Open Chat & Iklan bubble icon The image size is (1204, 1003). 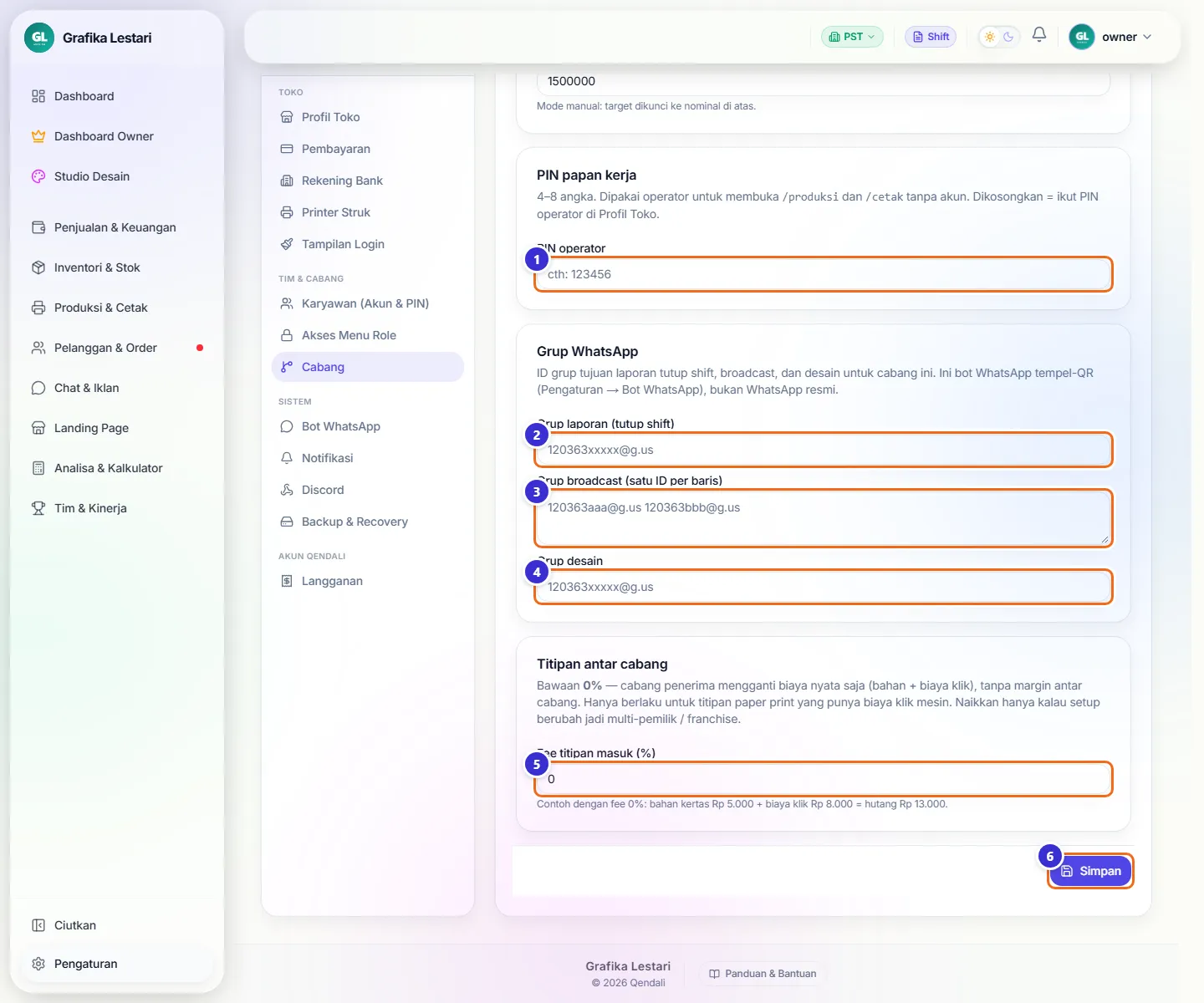coord(38,388)
